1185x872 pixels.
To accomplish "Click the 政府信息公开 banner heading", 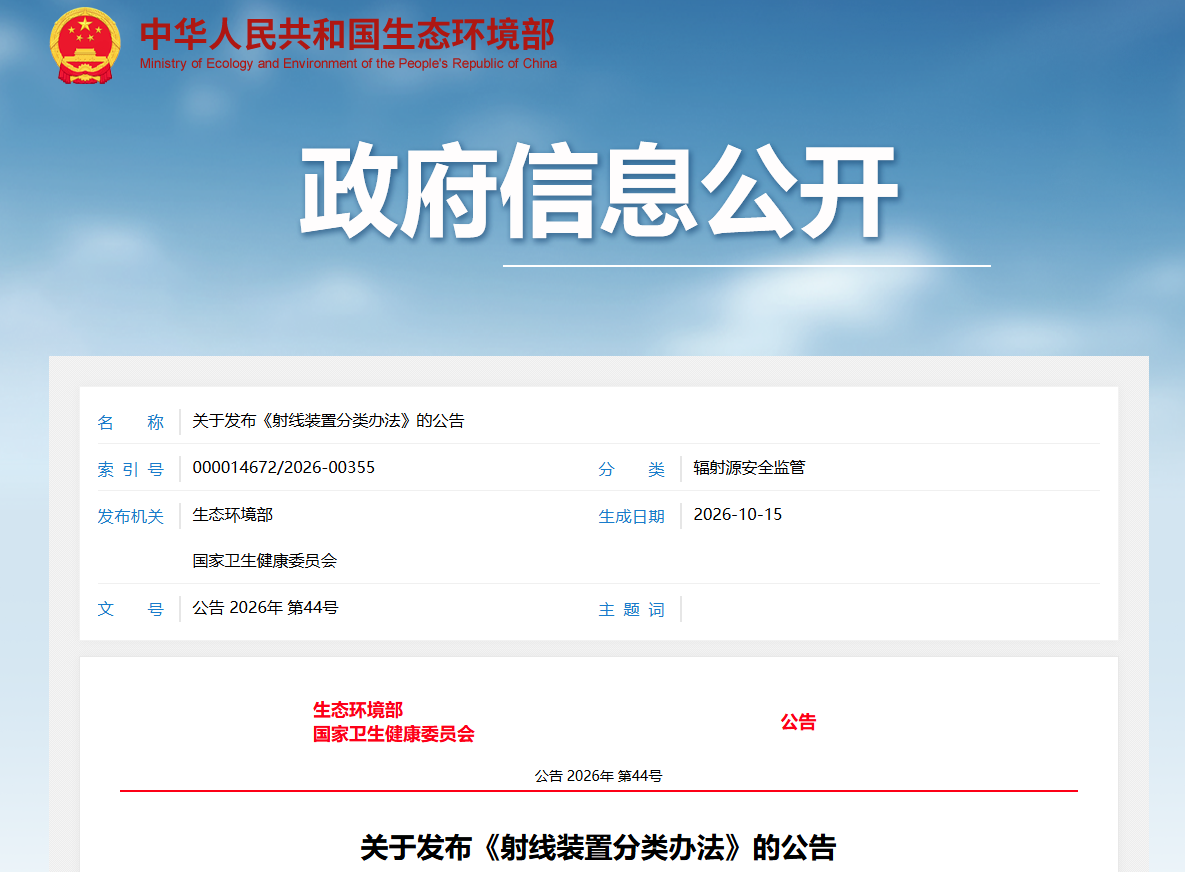I will [599, 191].
